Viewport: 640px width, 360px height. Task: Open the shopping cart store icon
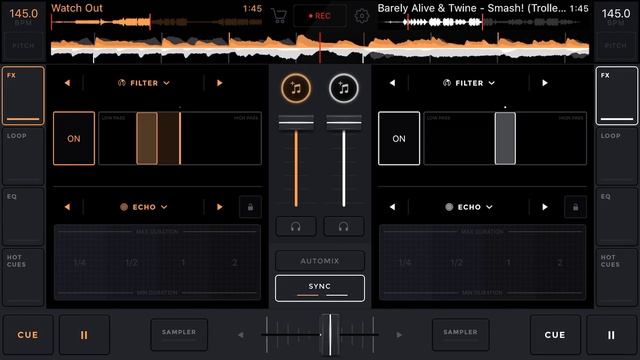279,16
